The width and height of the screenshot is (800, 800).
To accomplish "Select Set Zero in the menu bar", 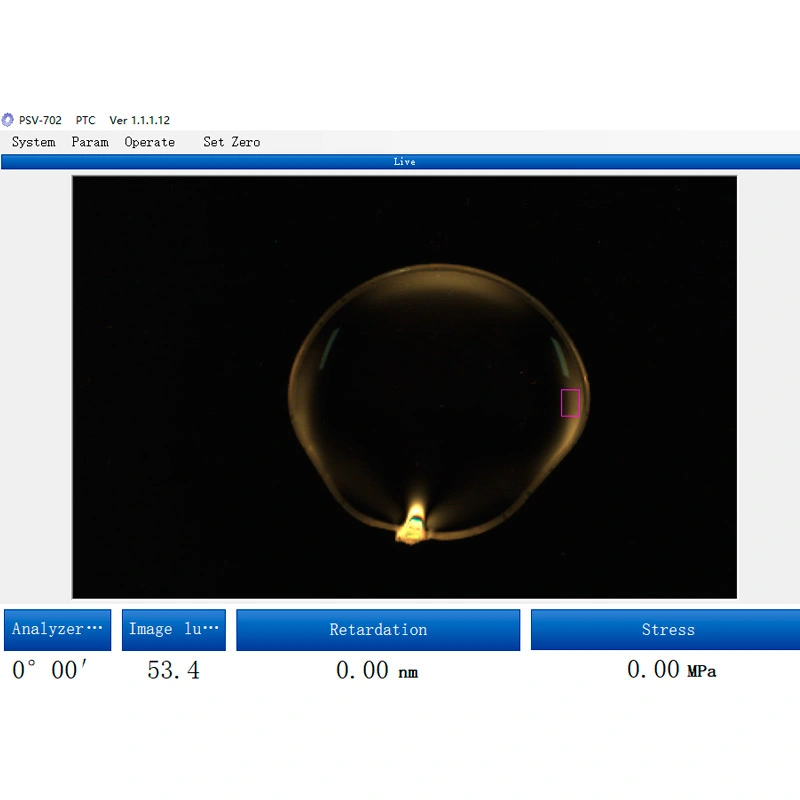I will [231, 142].
